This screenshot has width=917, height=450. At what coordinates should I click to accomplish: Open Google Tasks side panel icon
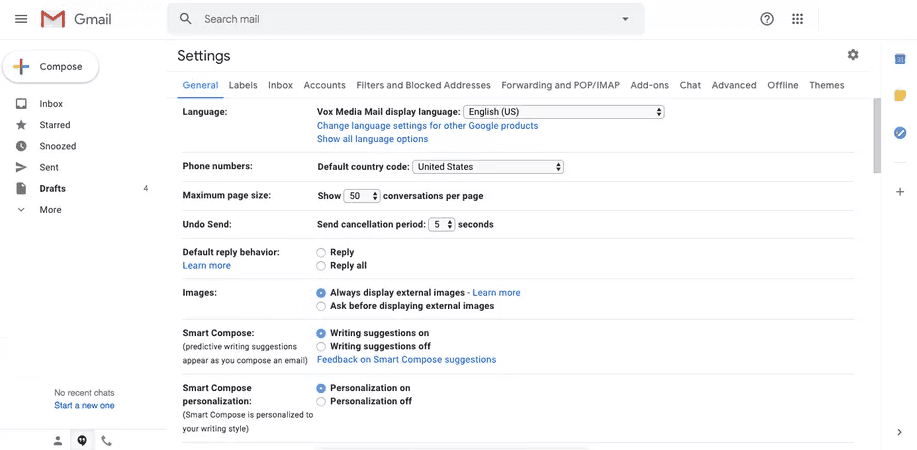(900, 132)
